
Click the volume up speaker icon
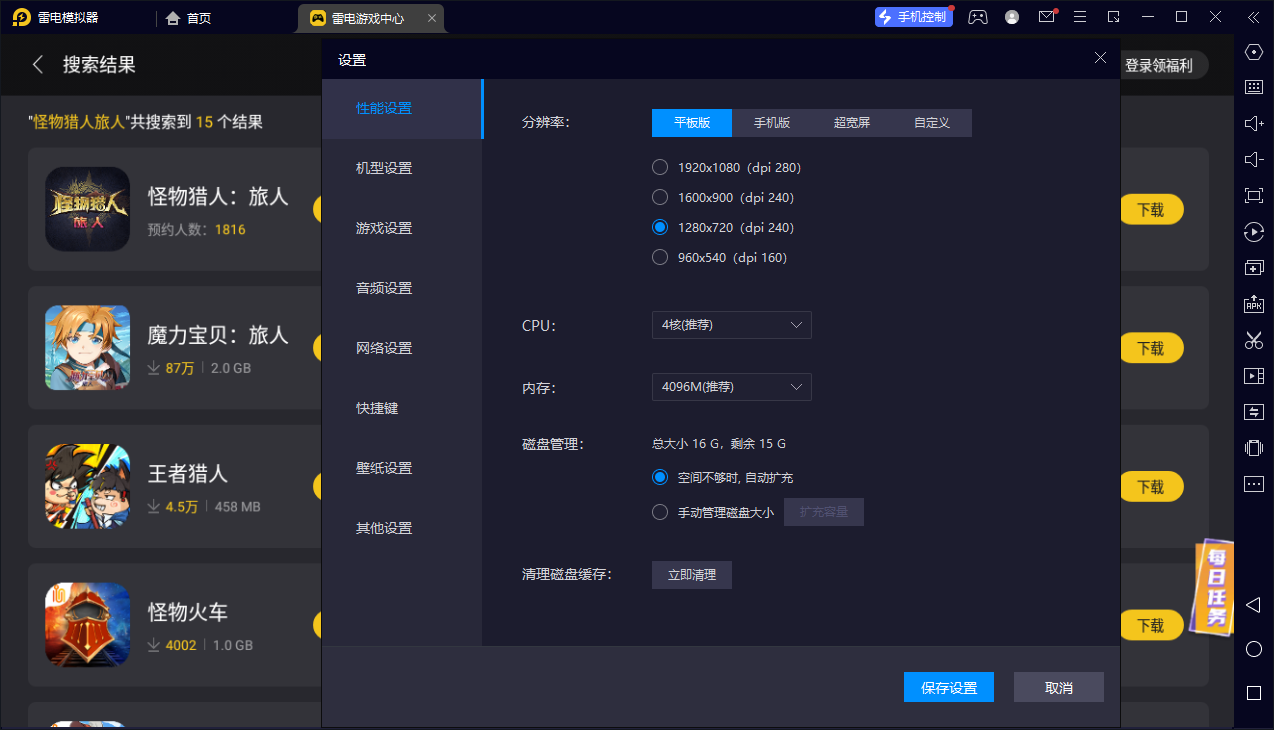click(x=1253, y=123)
